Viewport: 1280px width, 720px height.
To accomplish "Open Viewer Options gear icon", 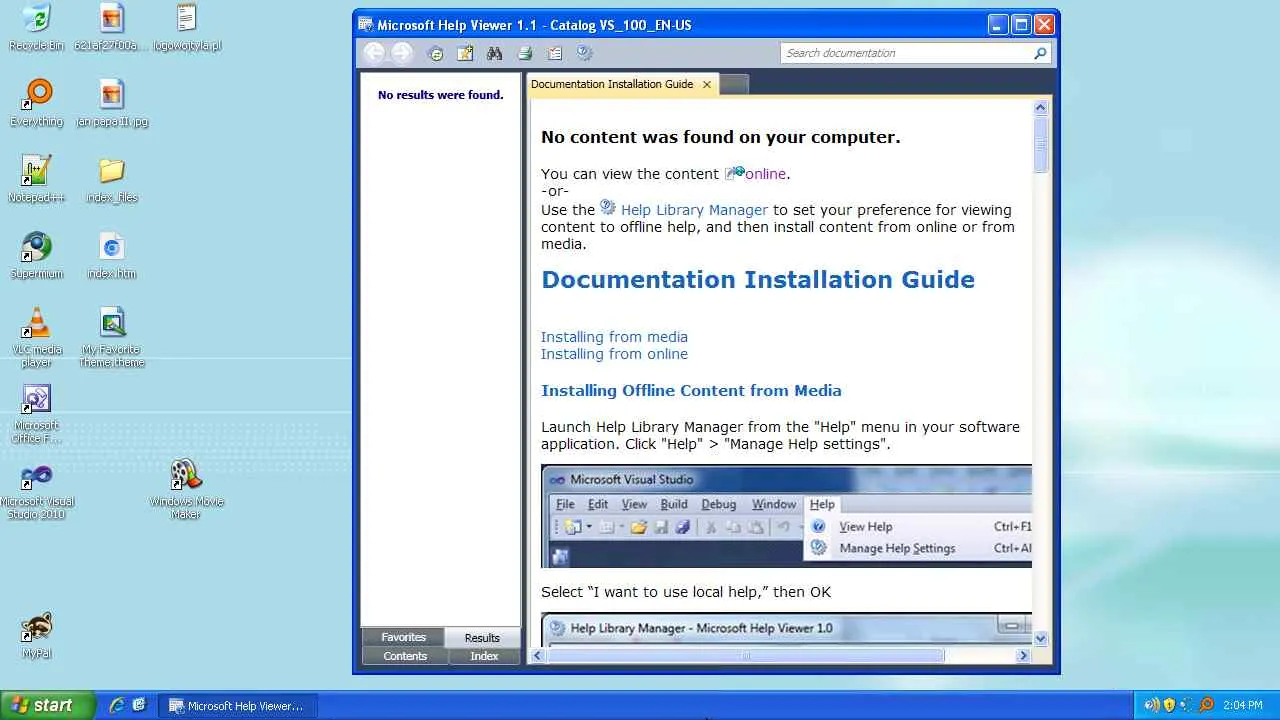I will click(585, 54).
